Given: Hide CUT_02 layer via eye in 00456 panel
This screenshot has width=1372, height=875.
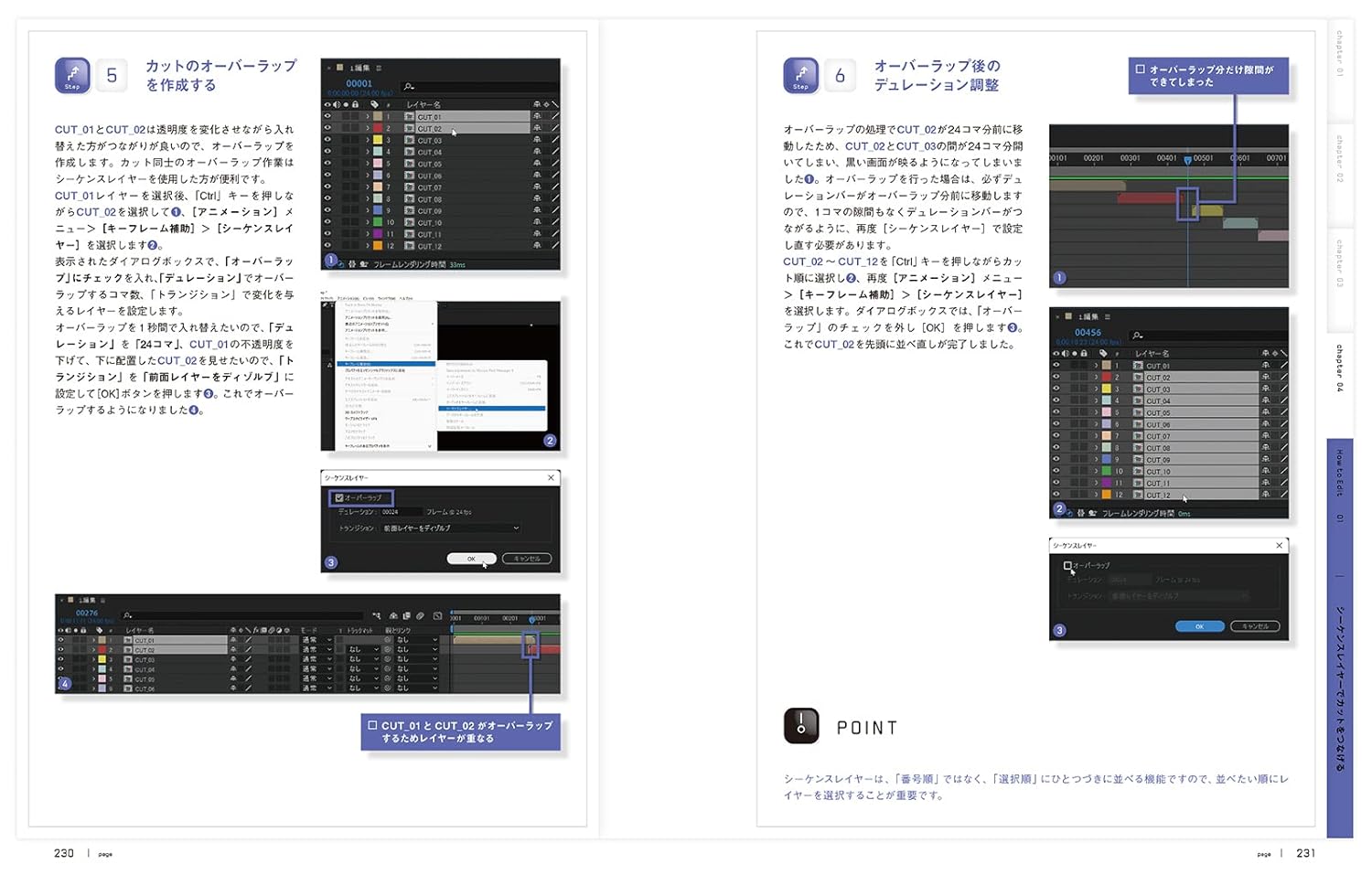Looking at the screenshot, I should point(1056,378).
